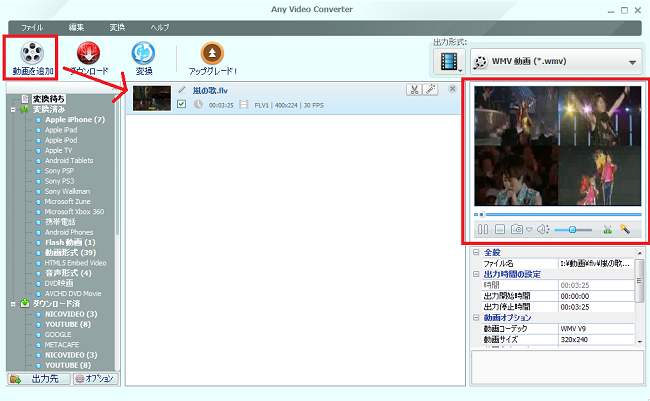Screen dimensions: 650x401
Task: Click the green scissors clip icon under the preview
Action: tap(607, 229)
